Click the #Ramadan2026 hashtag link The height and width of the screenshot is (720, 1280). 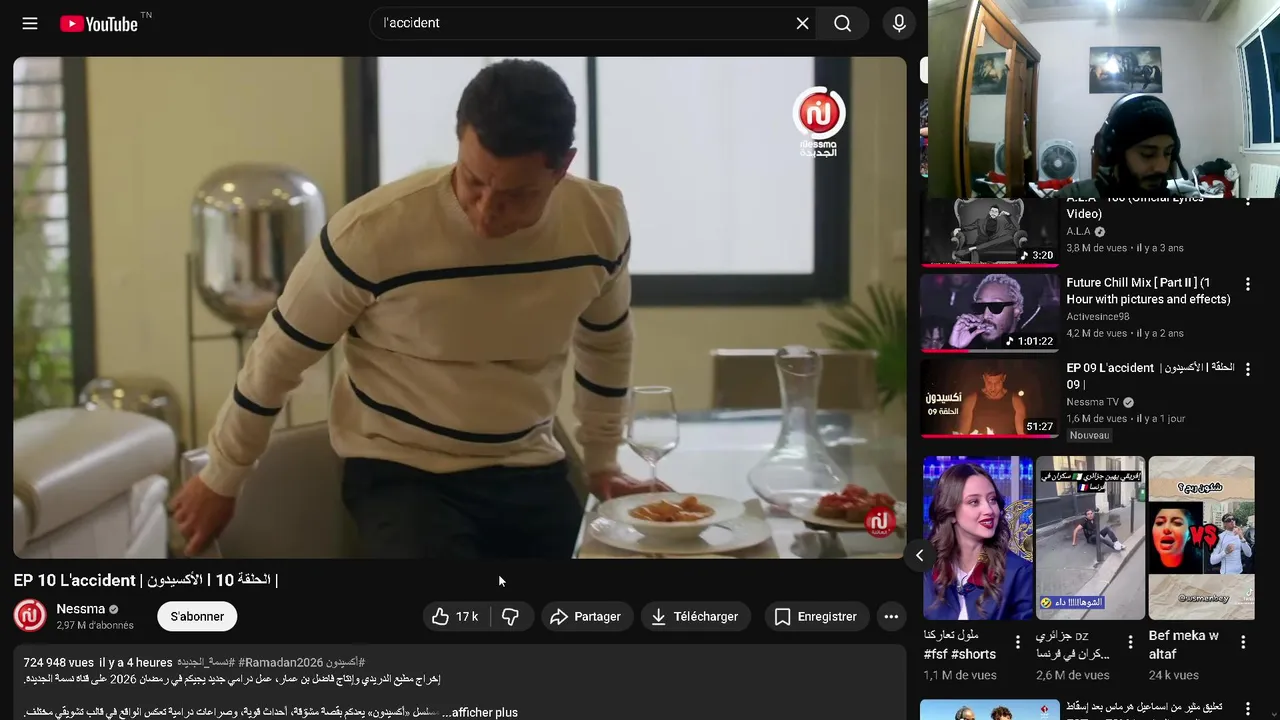click(x=281, y=662)
